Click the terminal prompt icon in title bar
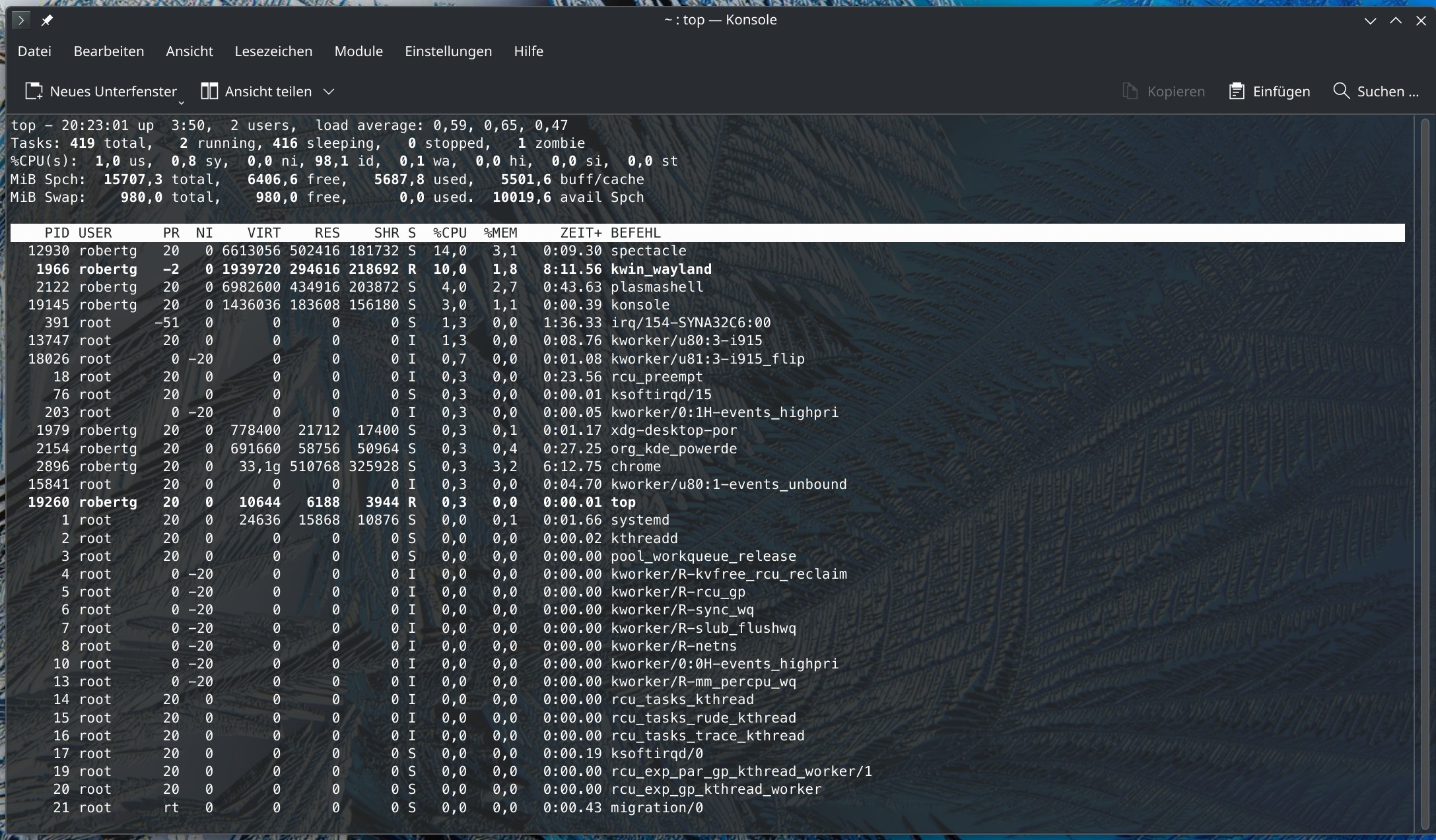 coord(20,20)
